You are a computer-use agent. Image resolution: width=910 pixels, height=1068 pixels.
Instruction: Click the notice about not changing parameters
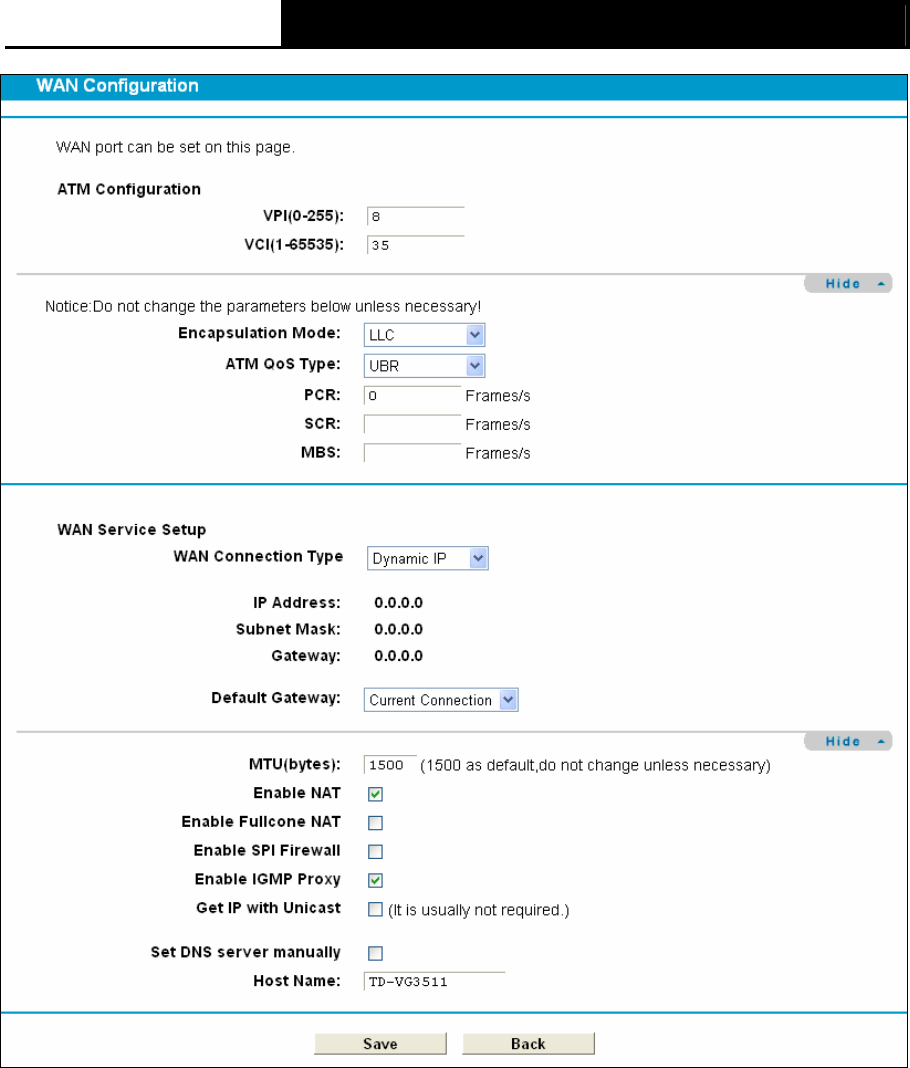pos(263,307)
